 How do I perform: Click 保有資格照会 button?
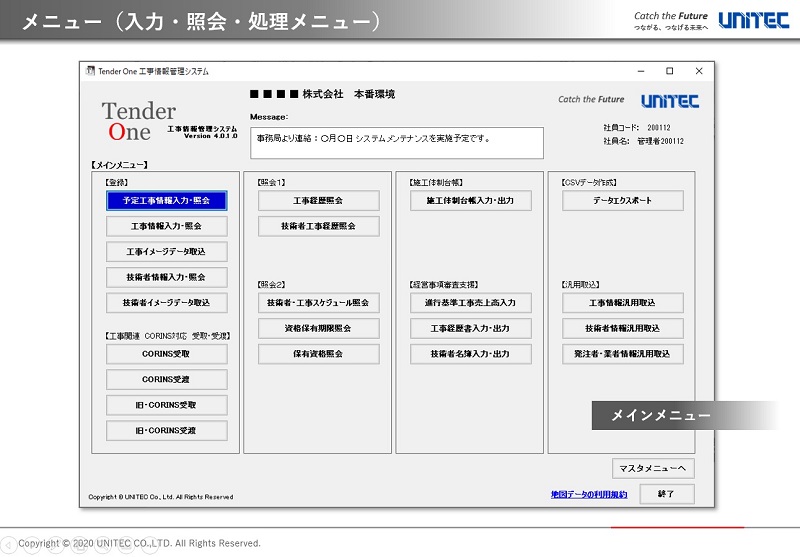318,353
